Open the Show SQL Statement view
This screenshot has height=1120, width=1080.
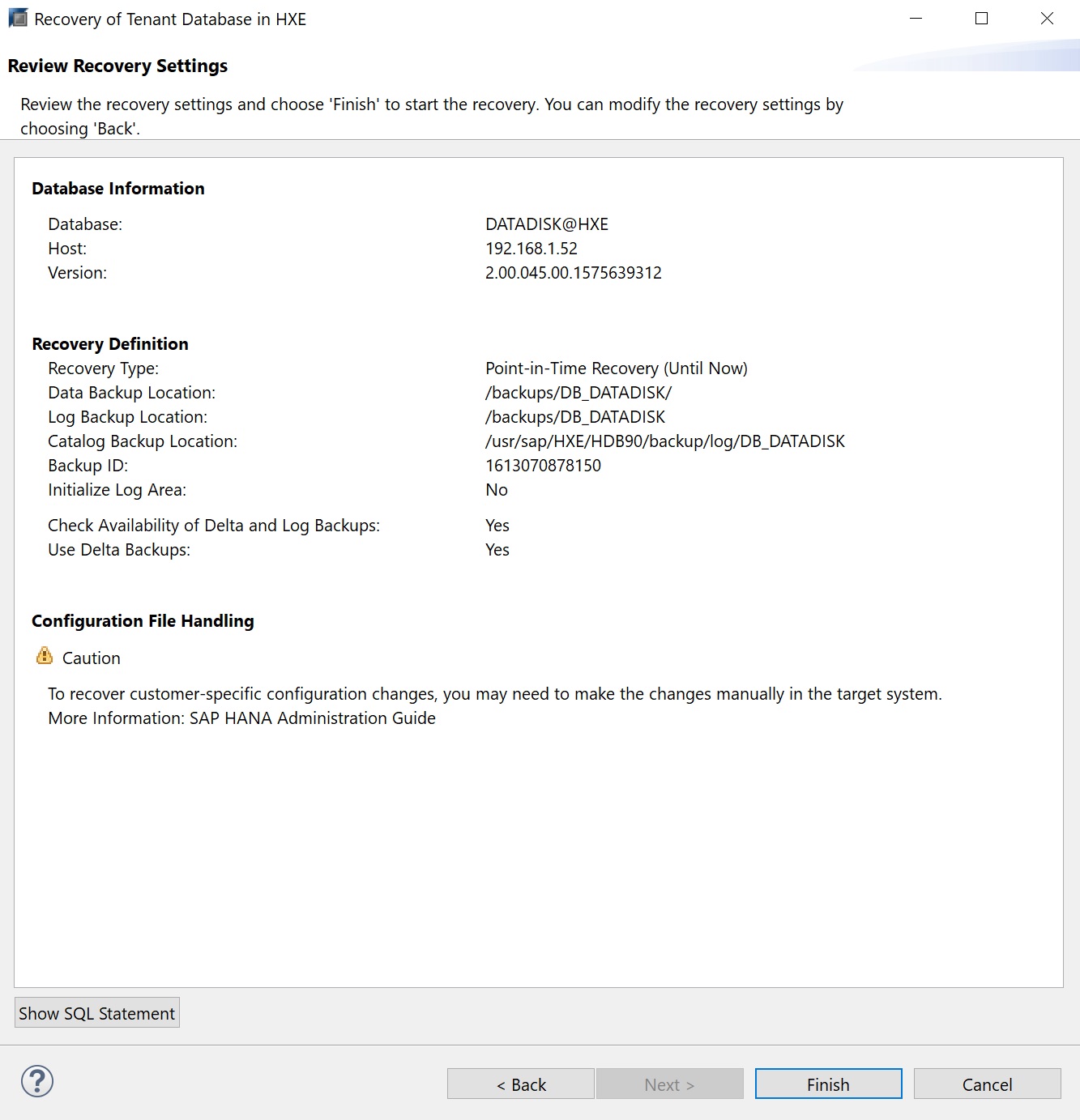[97, 1013]
